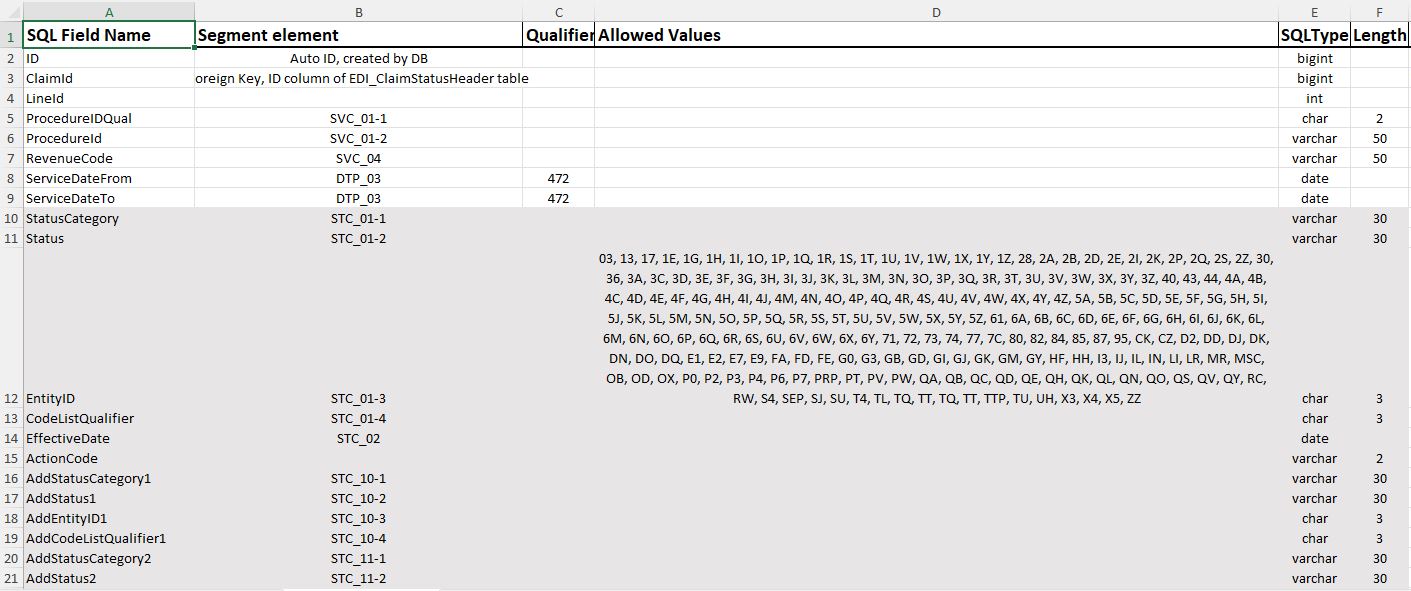Click the AddStatusCategory2 cell

point(109,558)
